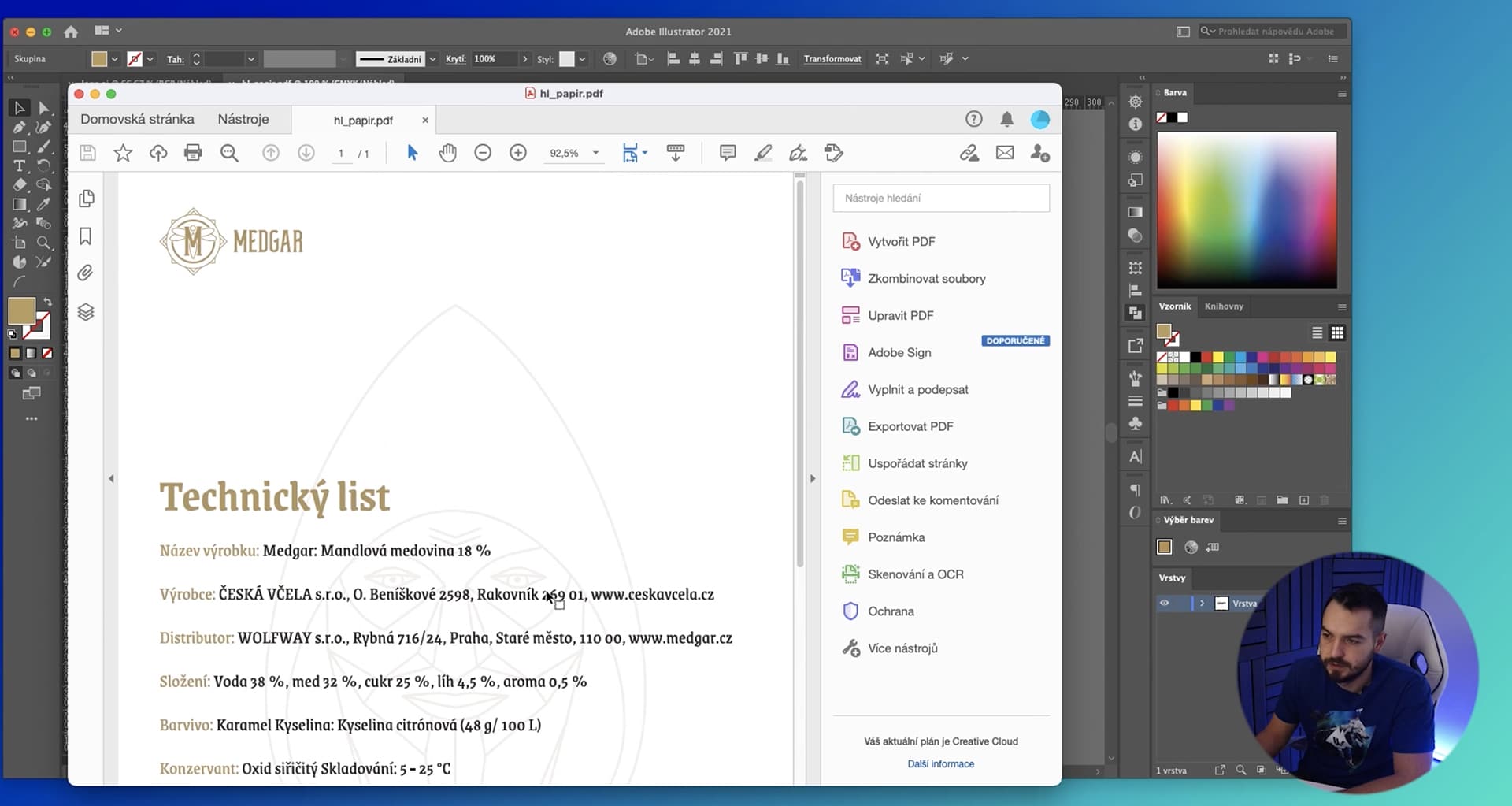This screenshot has width=1512, height=806.
Task: Expand the Krytí opacity arrow
Action: point(525,59)
